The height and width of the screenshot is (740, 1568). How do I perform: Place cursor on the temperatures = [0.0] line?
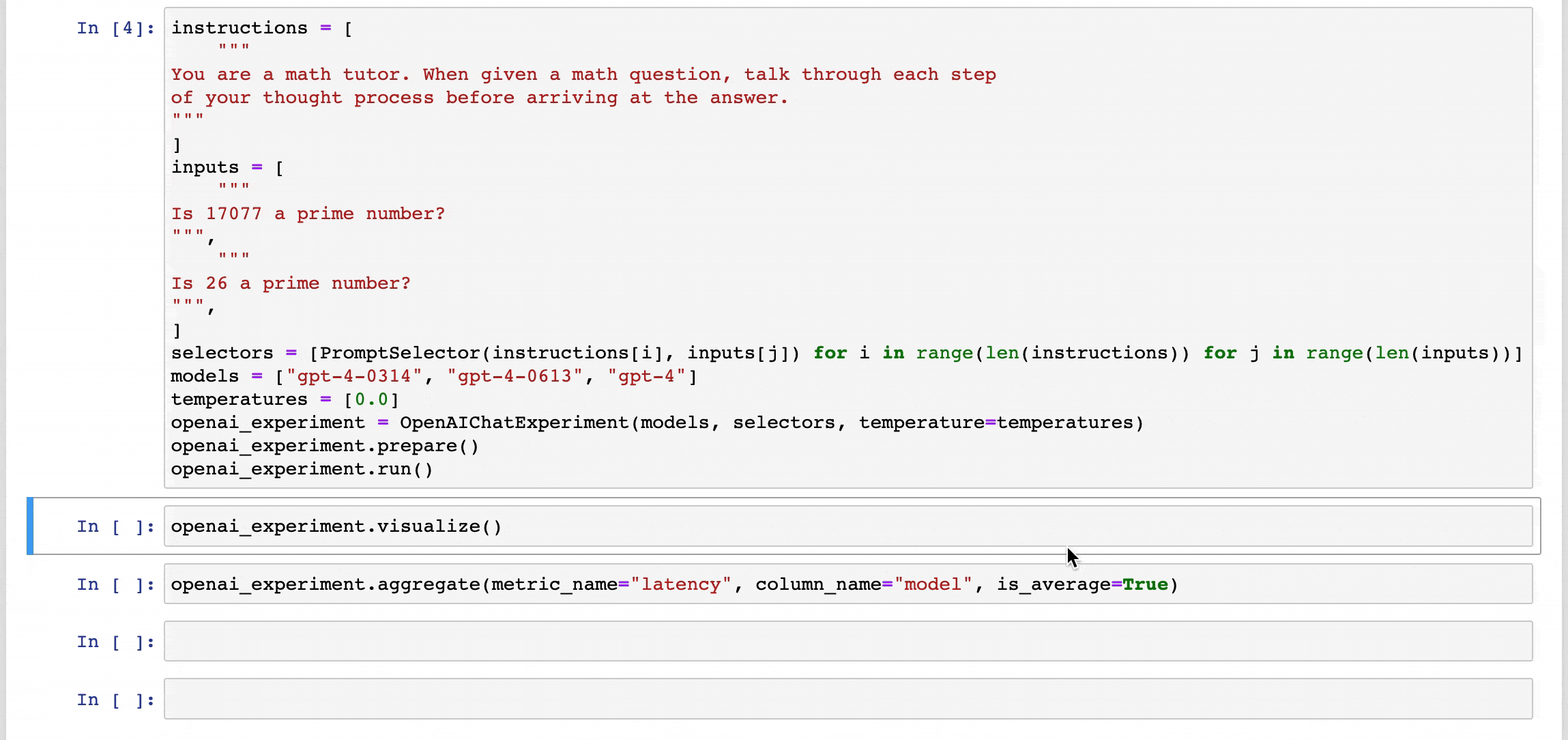tap(285, 399)
